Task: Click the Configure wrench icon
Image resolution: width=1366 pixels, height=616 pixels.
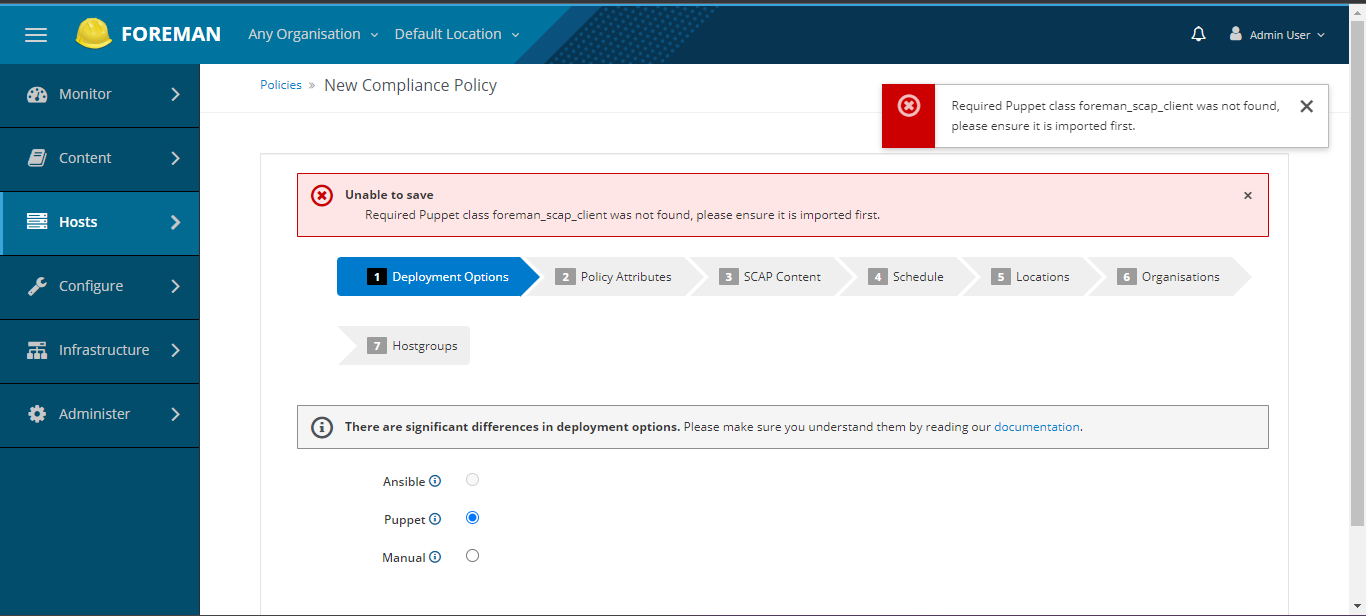Action: coord(37,286)
